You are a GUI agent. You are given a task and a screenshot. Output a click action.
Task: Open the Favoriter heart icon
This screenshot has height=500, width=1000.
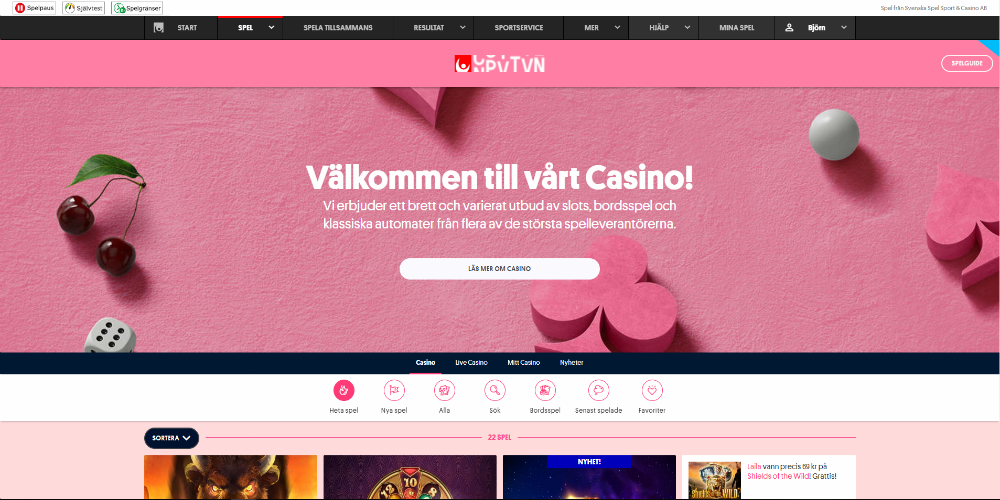[652, 390]
